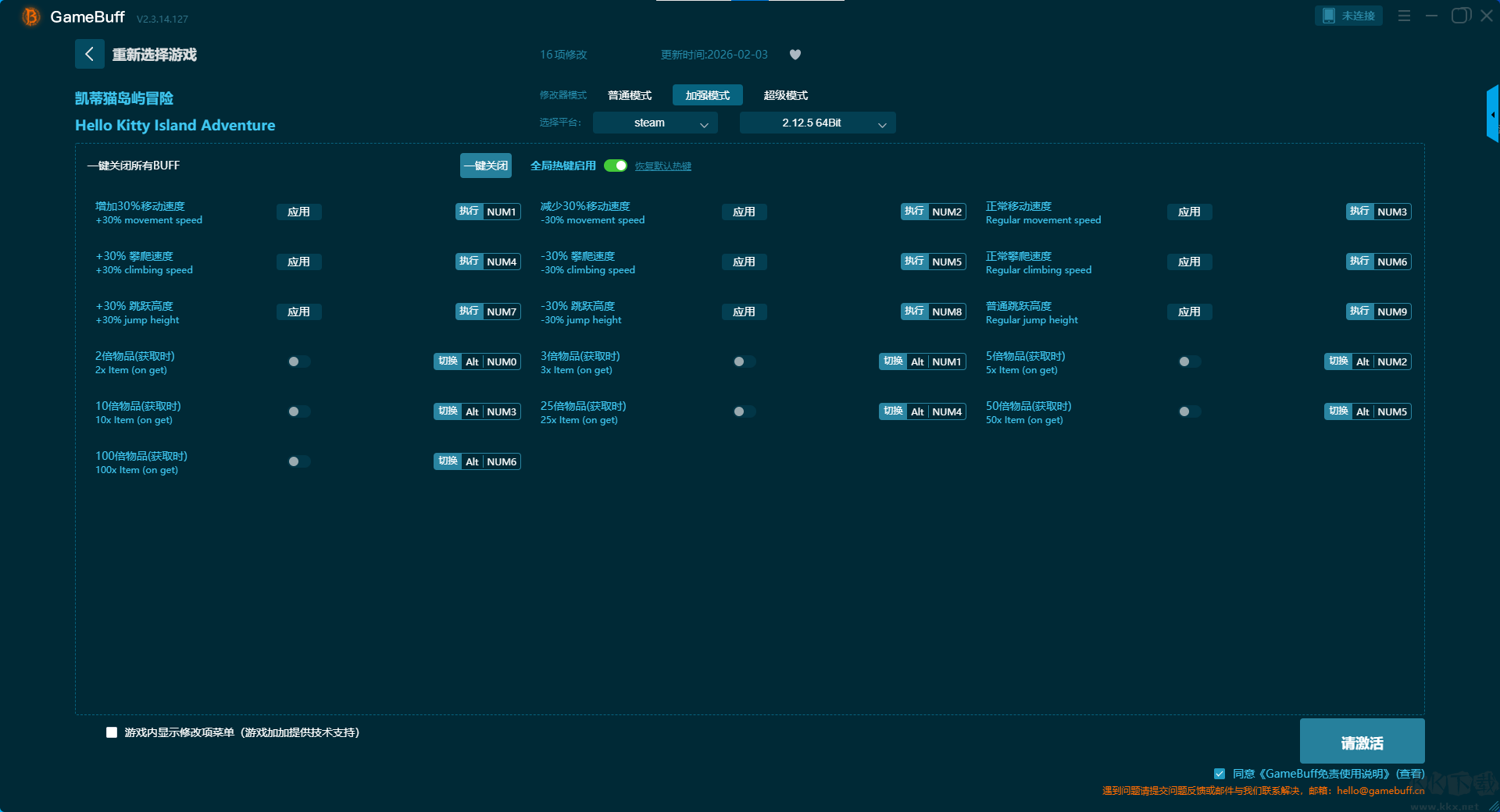Check the in-game trainer menu checkbox
The width and height of the screenshot is (1500, 812).
click(112, 732)
